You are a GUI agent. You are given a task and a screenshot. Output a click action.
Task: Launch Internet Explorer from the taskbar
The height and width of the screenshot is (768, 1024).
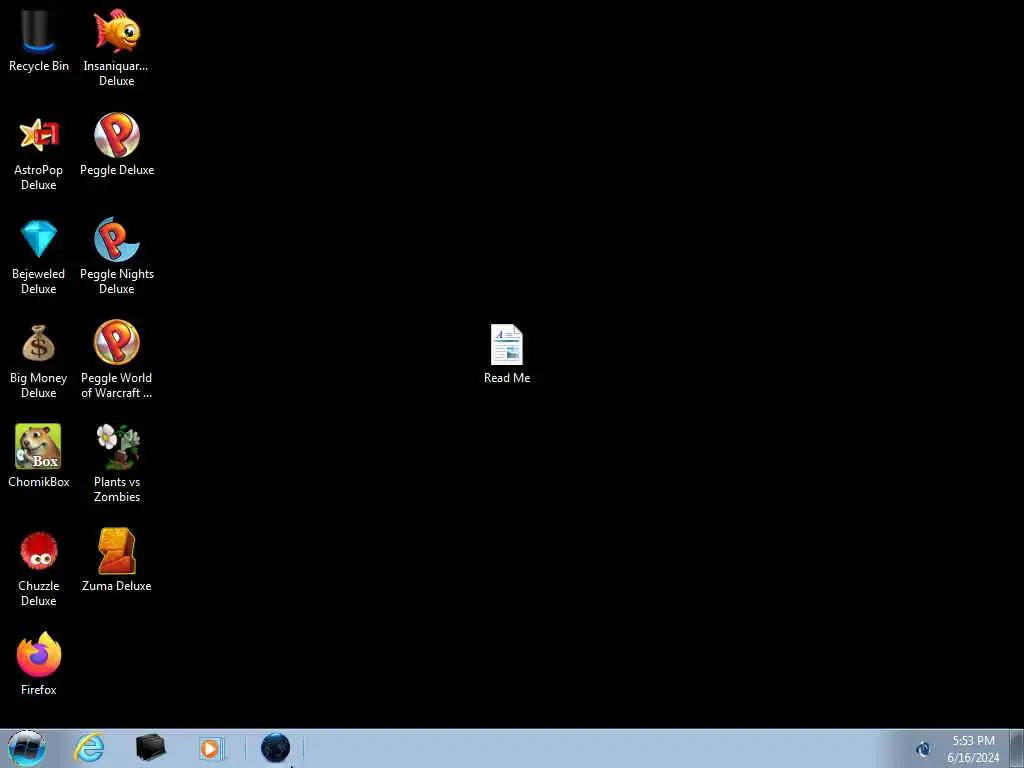(89, 748)
